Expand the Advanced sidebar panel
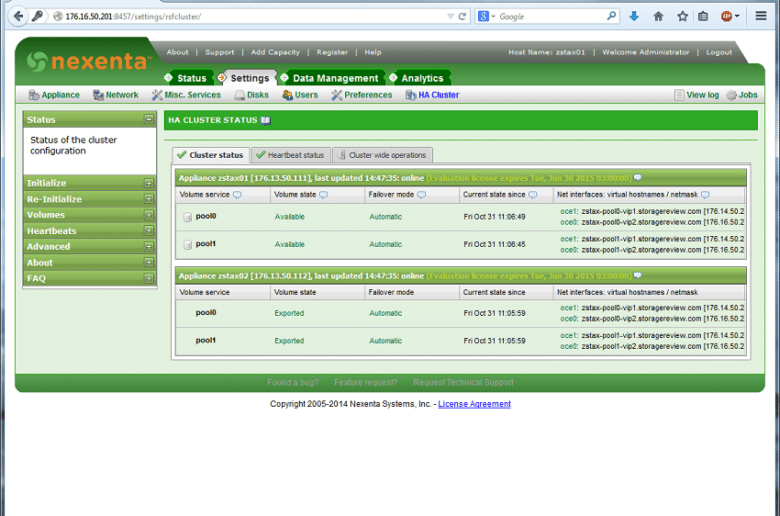The width and height of the screenshot is (780, 516). point(148,247)
